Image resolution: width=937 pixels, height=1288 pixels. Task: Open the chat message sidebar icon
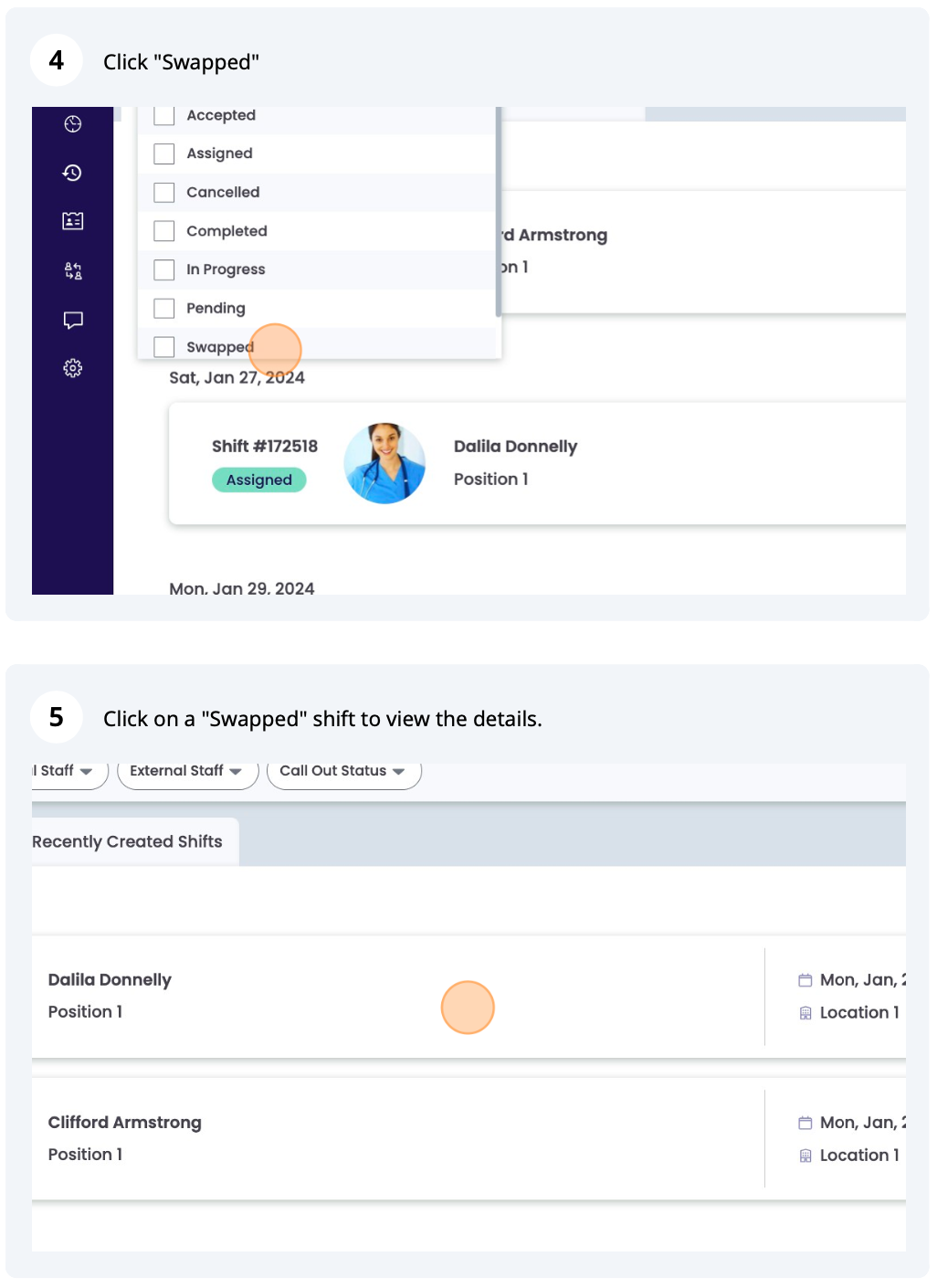tap(73, 320)
